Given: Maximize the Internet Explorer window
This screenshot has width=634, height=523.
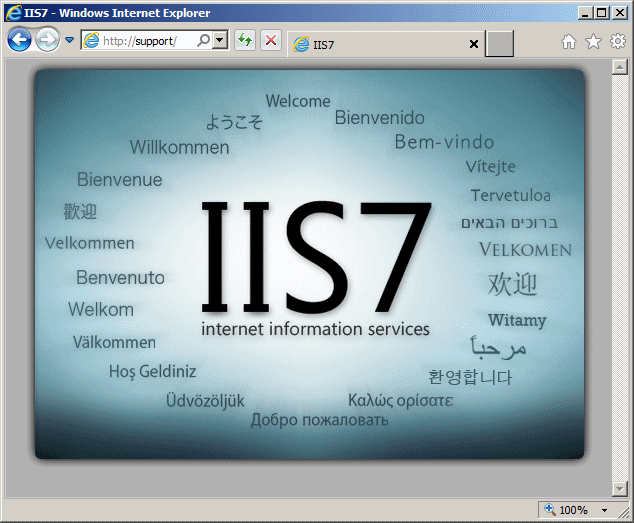Looking at the screenshot, I should tap(602, 13).
